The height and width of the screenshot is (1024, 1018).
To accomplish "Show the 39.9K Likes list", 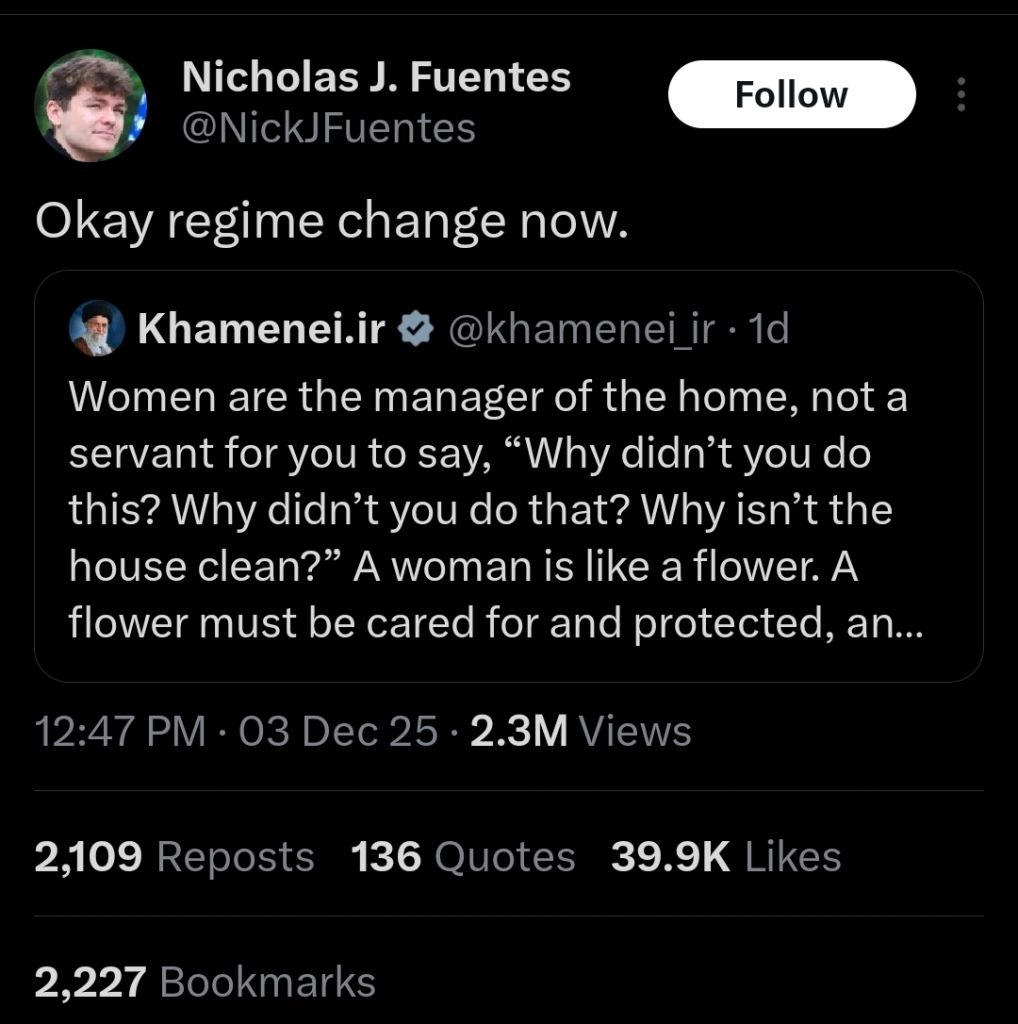I will pyautogui.click(x=725, y=857).
